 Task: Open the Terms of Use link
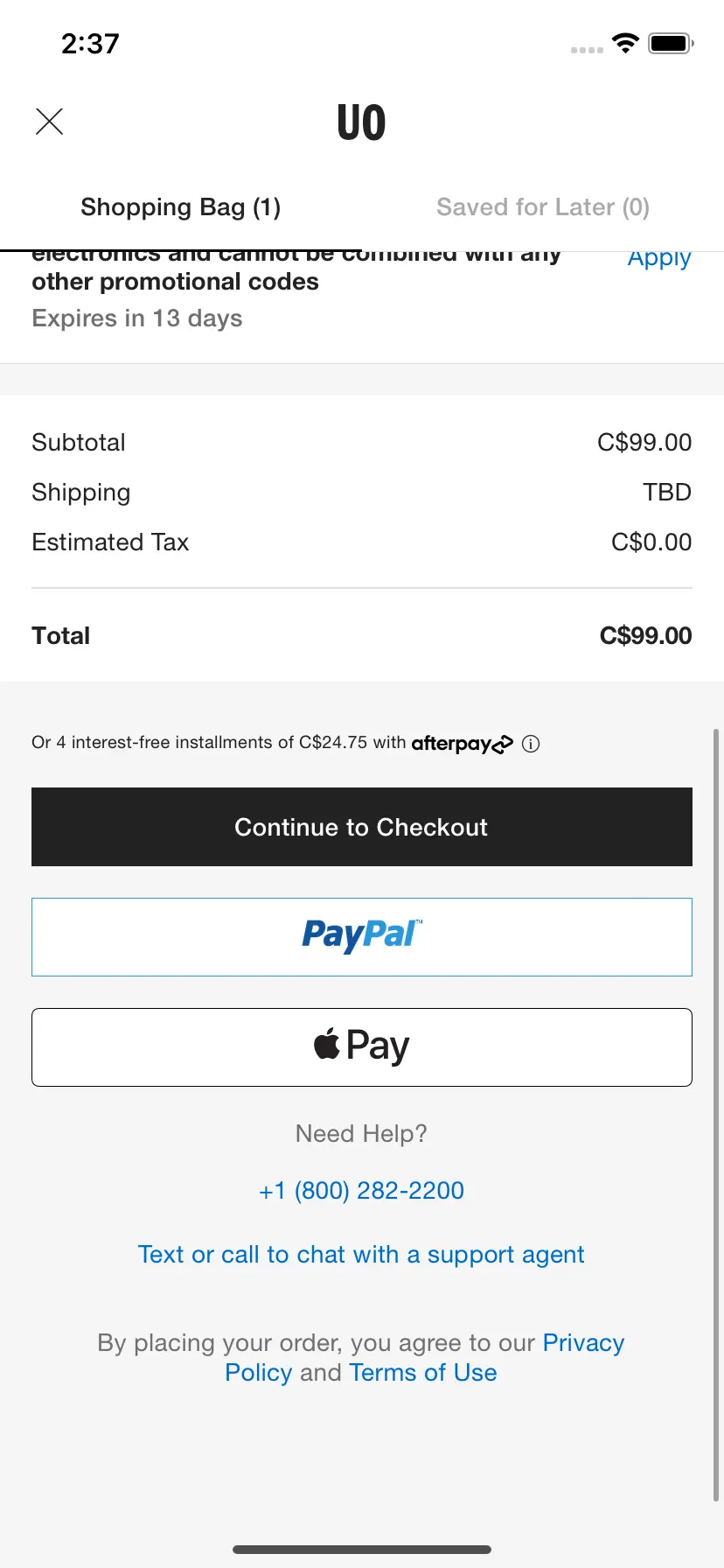coord(423,1373)
